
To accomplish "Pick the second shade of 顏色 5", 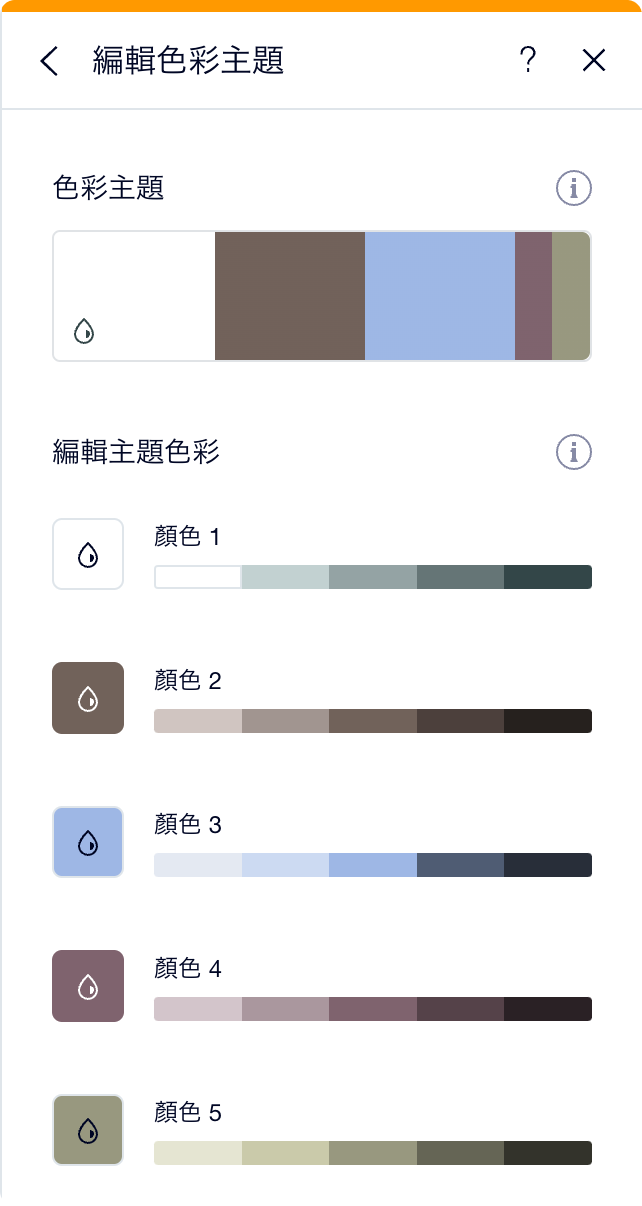I will [285, 1153].
